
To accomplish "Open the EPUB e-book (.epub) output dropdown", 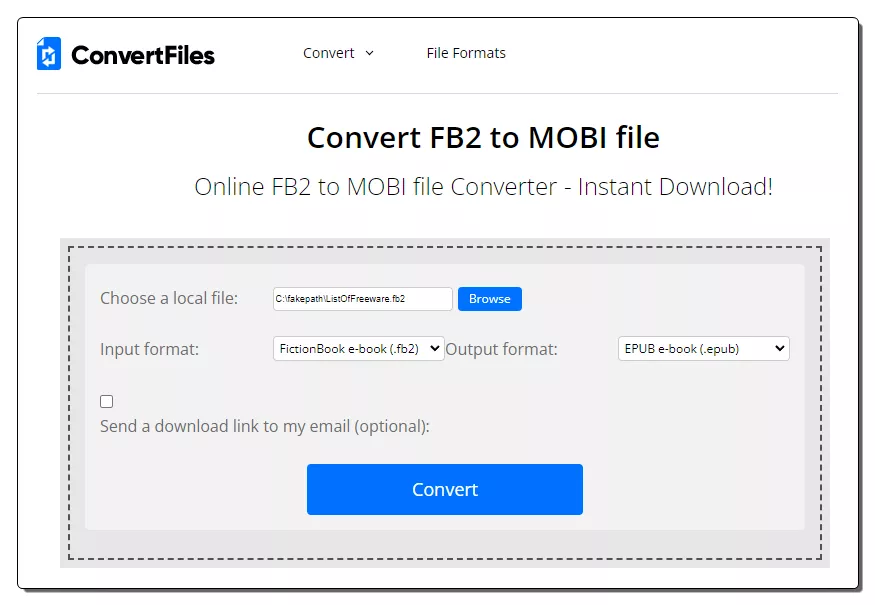I will 704,349.
